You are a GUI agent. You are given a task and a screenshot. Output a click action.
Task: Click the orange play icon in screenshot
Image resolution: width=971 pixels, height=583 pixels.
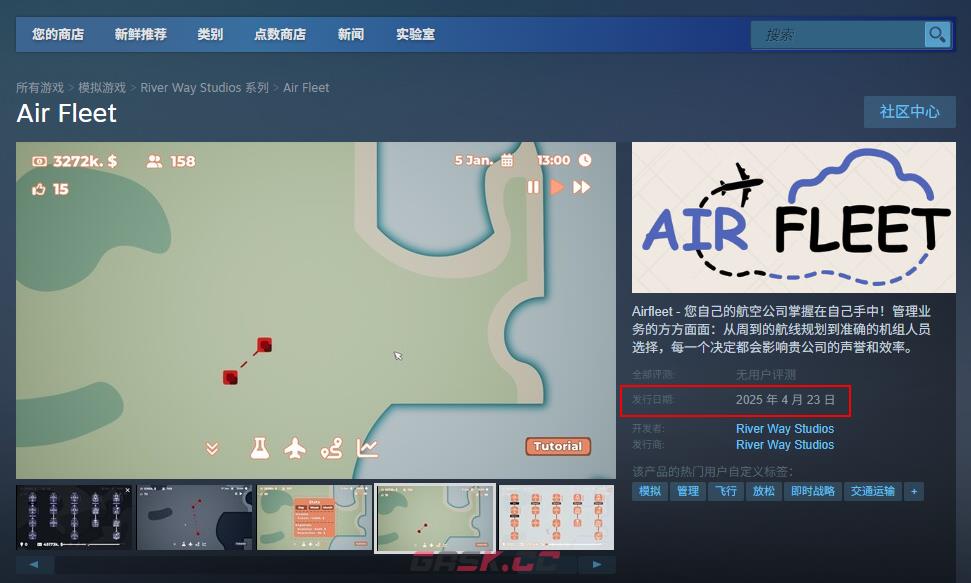[557, 187]
